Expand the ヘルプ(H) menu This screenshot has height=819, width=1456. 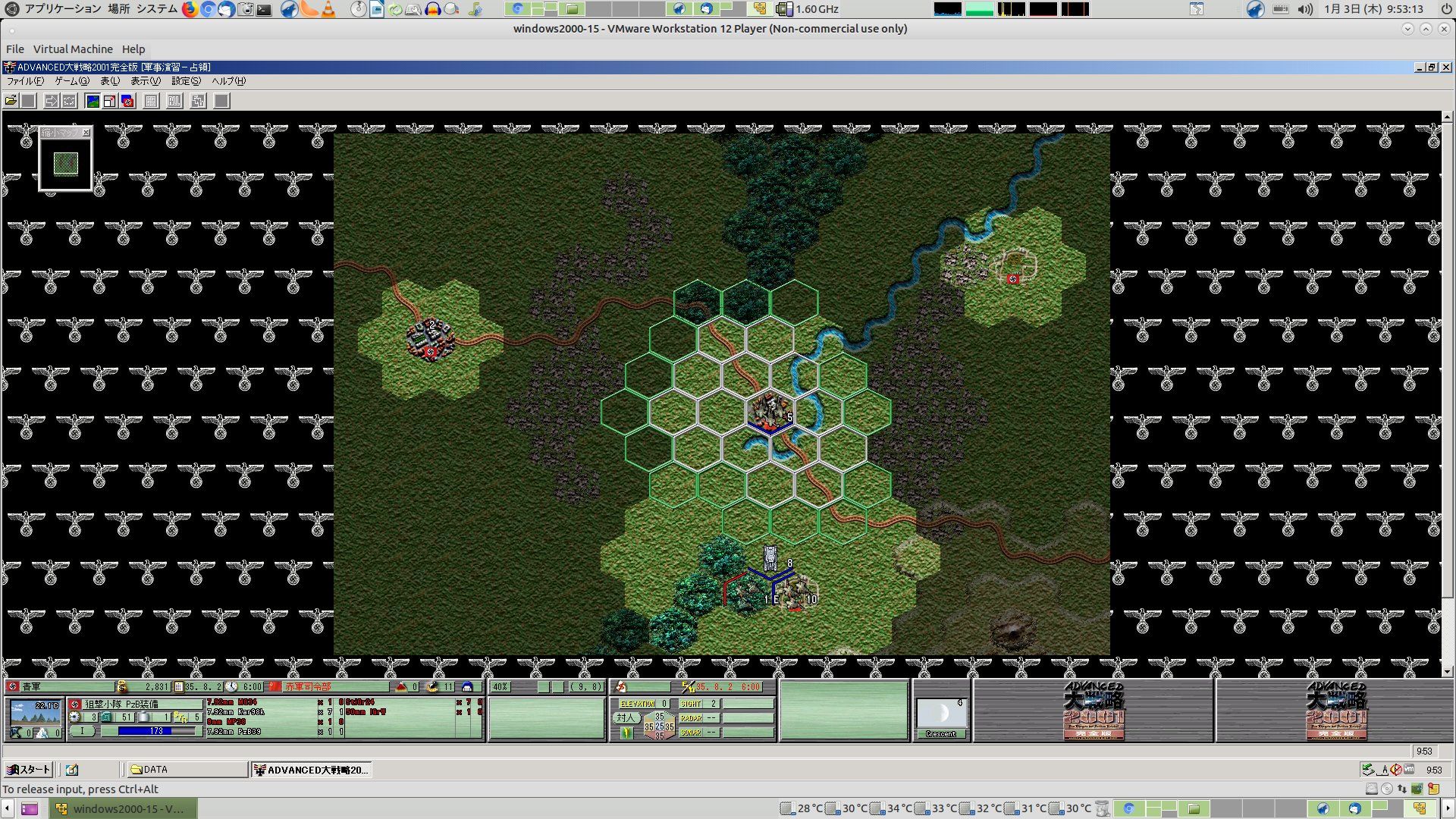(x=228, y=81)
